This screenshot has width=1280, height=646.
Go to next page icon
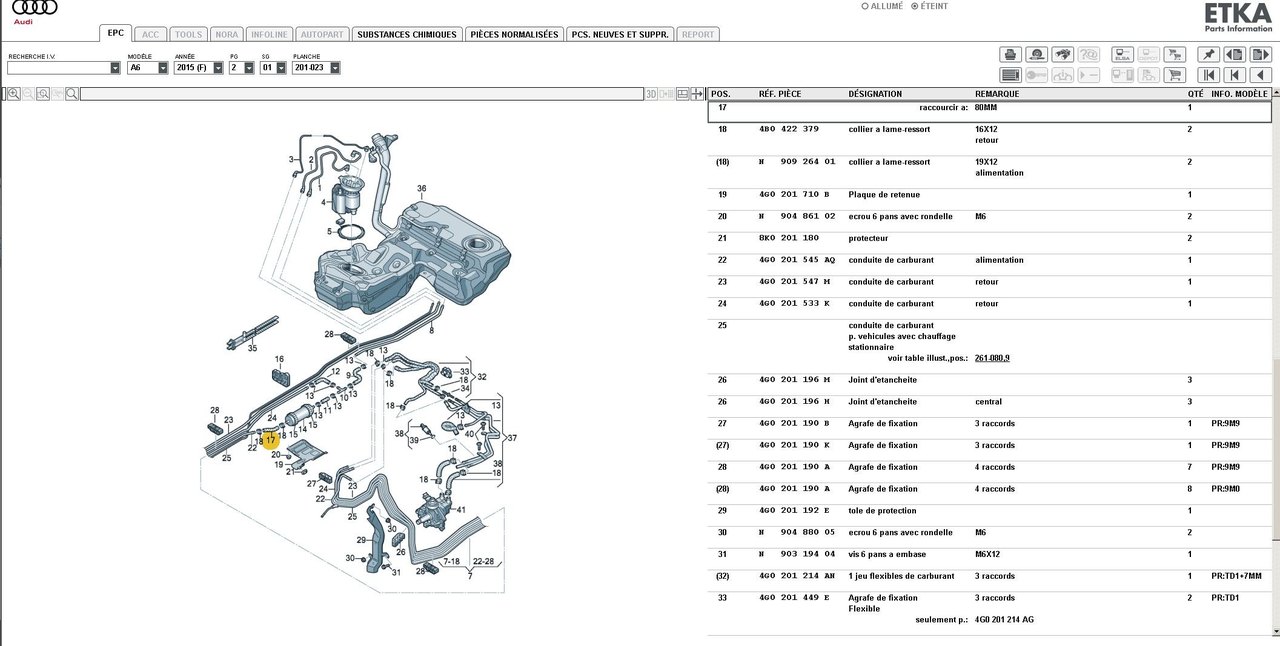[1261, 54]
